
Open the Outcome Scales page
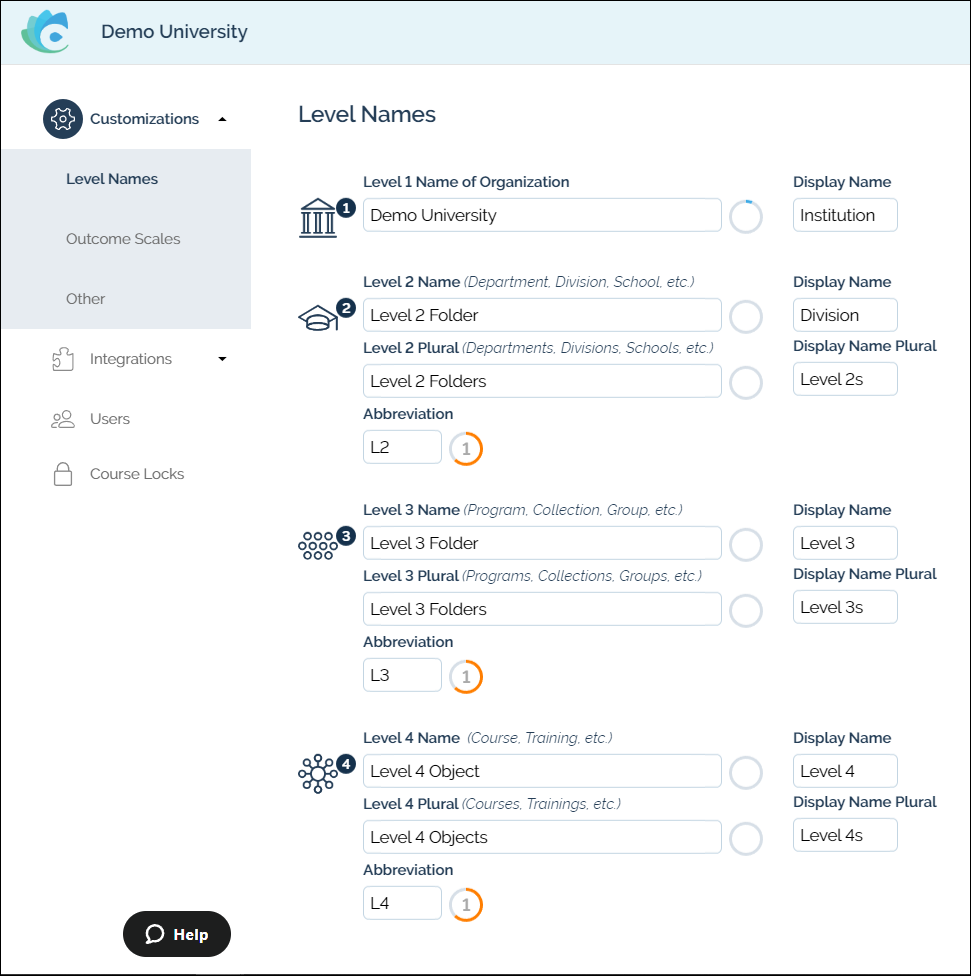click(x=123, y=239)
